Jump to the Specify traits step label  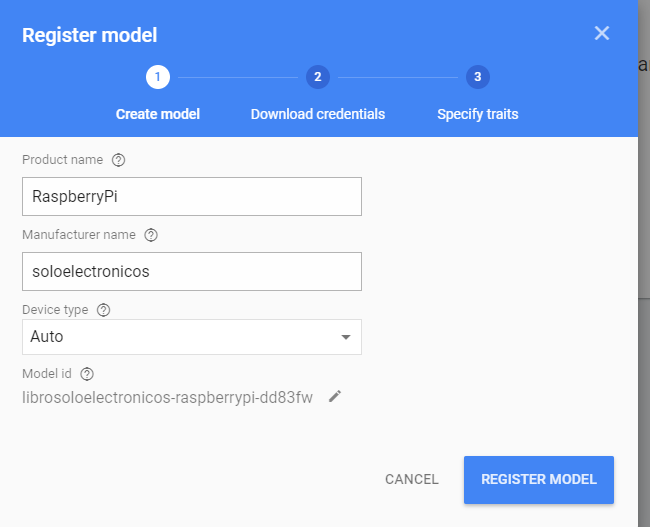(477, 114)
